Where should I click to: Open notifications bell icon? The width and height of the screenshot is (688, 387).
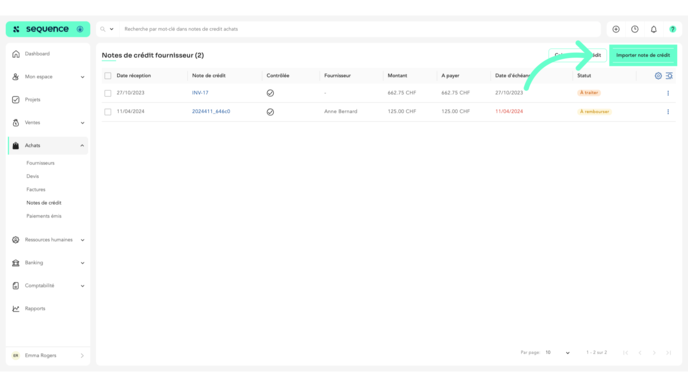pyautogui.click(x=653, y=29)
